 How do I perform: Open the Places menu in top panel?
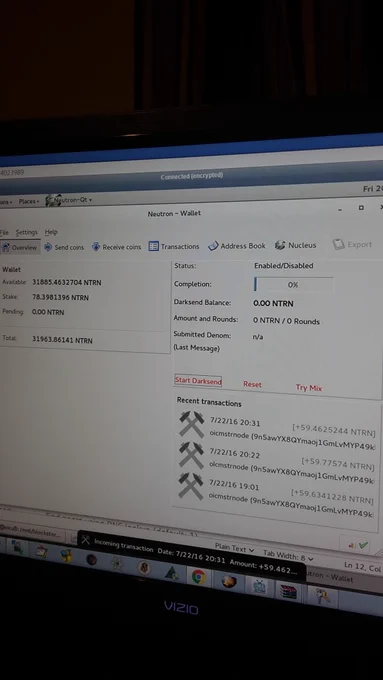click(x=29, y=202)
